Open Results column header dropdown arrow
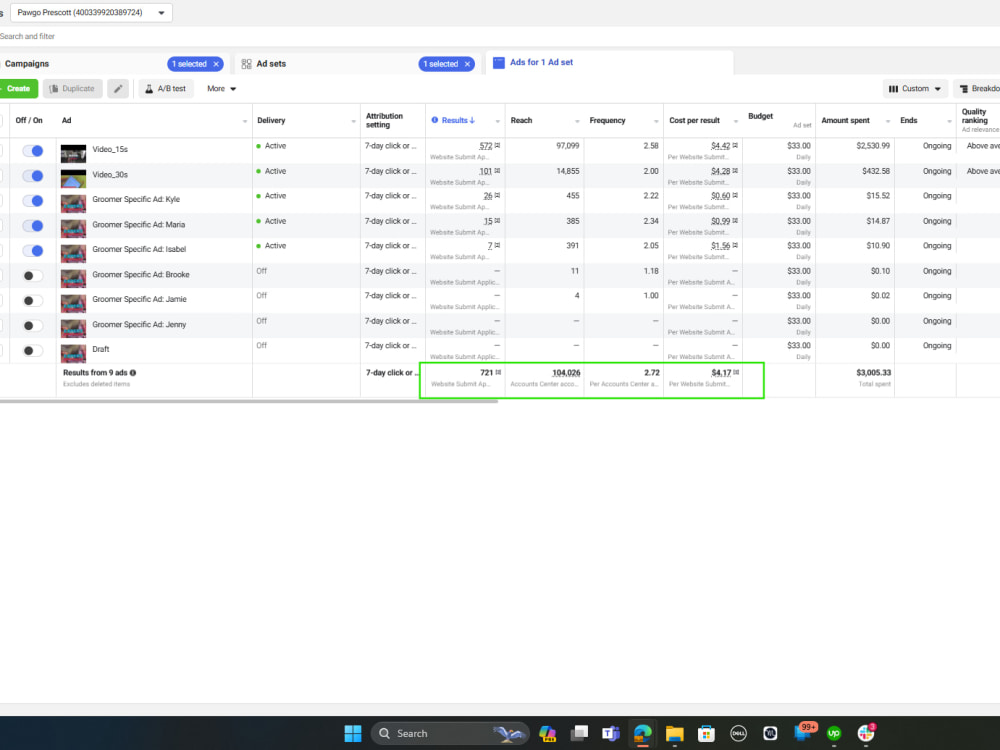This screenshot has width=1000, height=750. (497, 121)
